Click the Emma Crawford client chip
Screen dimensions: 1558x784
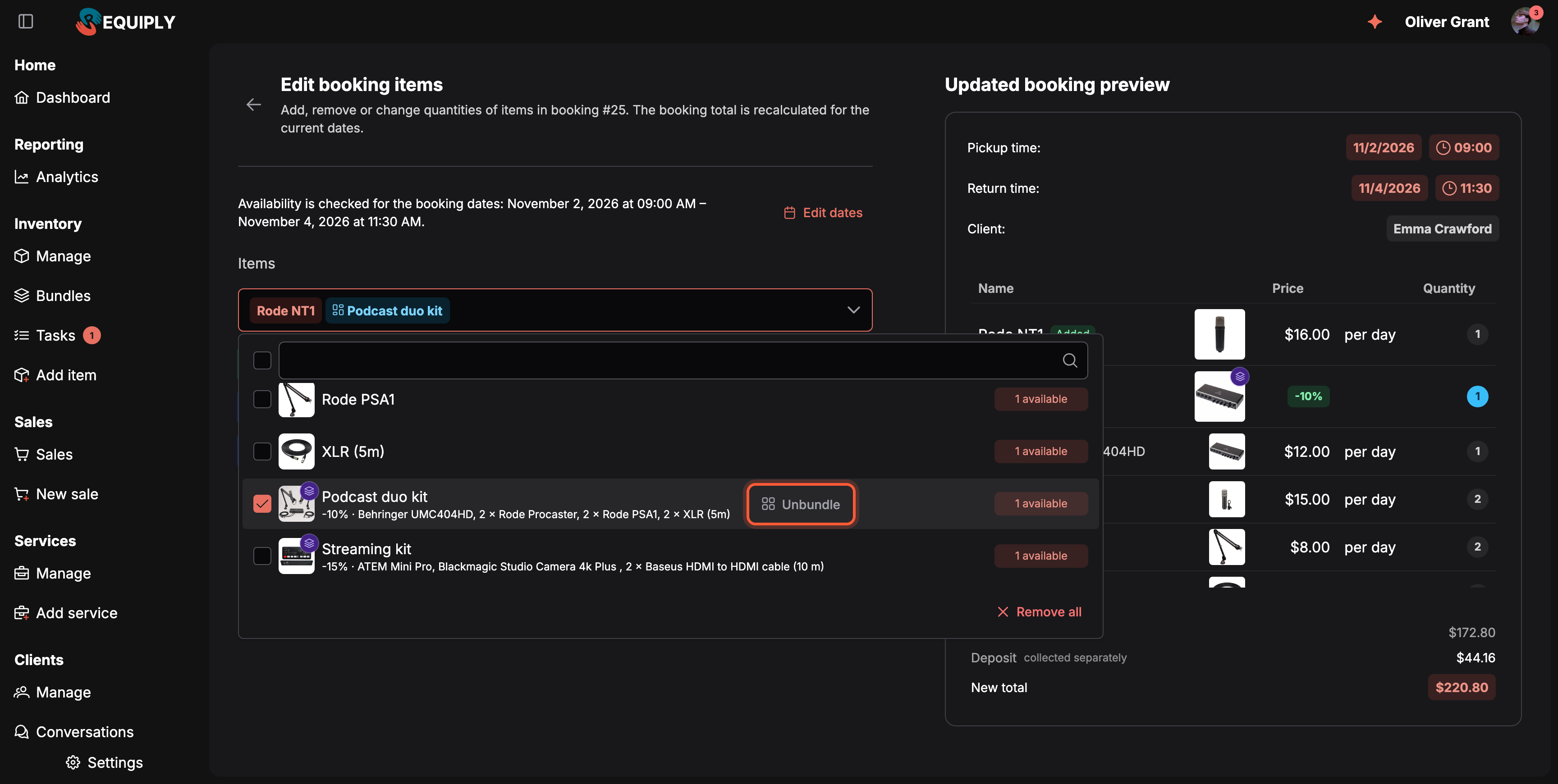[1443, 228]
